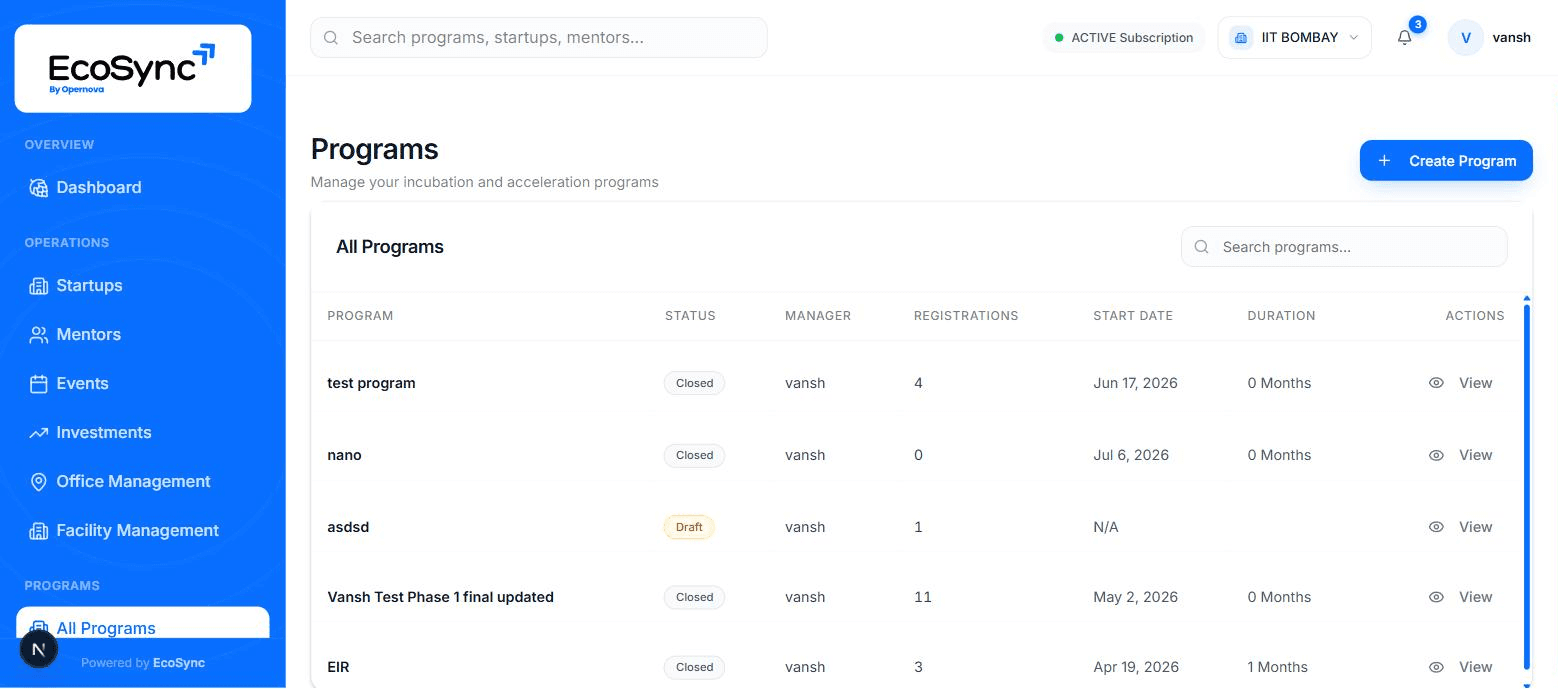Click the 11 registrations value

coord(922,597)
